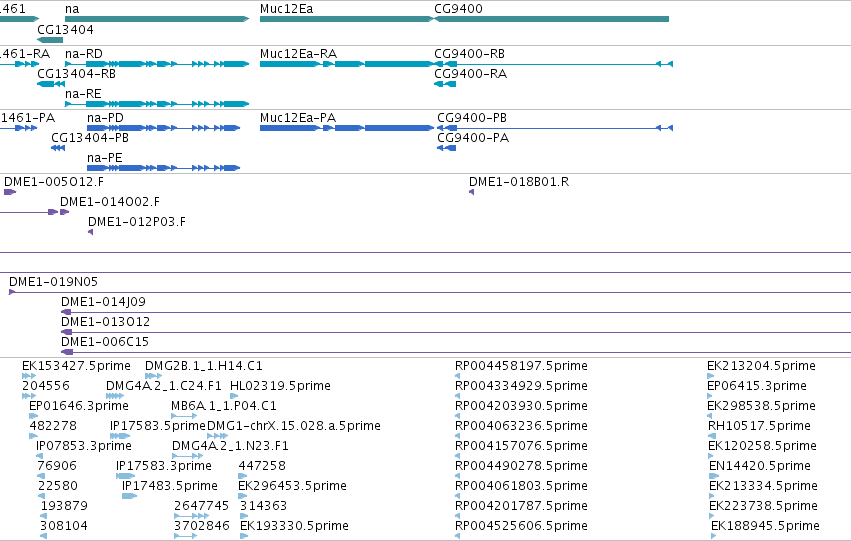Click MB6A.1_1.P04.C1 feature label
Screen dimensions: 851x541
pyautogui.click(x=224, y=406)
